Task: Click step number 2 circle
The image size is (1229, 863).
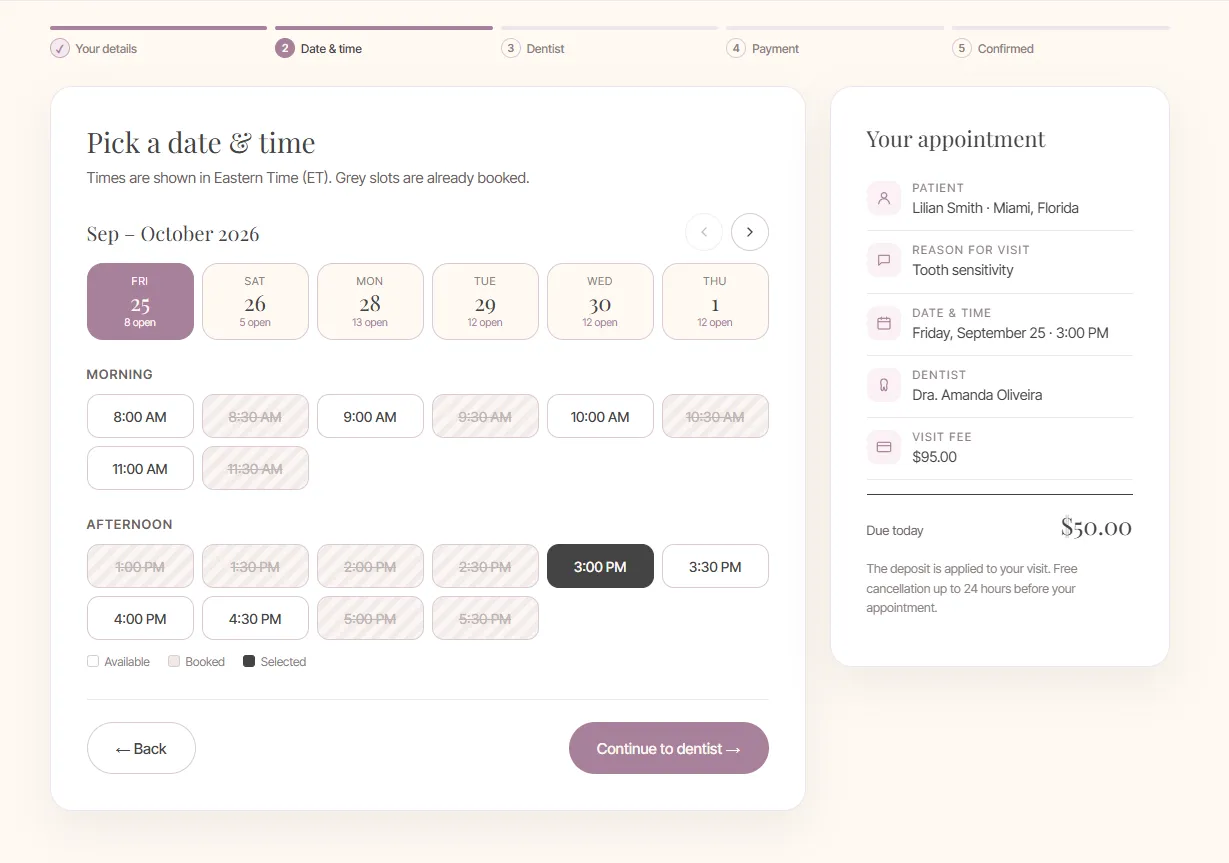Action: point(285,48)
